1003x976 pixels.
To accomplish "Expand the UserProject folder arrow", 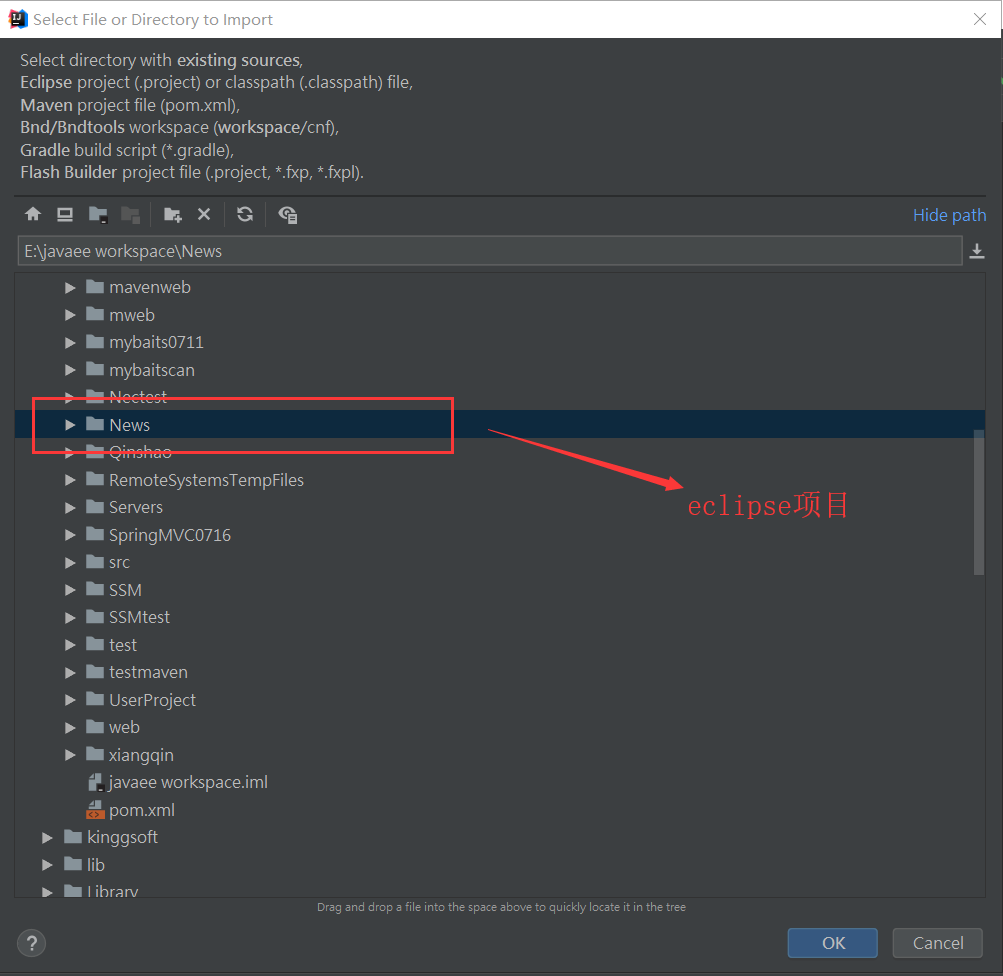I will pos(70,700).
